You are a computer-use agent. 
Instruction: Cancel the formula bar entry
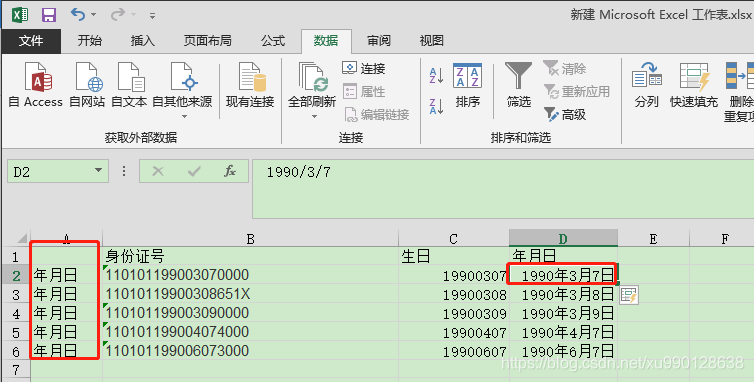[x=158, y=171]
